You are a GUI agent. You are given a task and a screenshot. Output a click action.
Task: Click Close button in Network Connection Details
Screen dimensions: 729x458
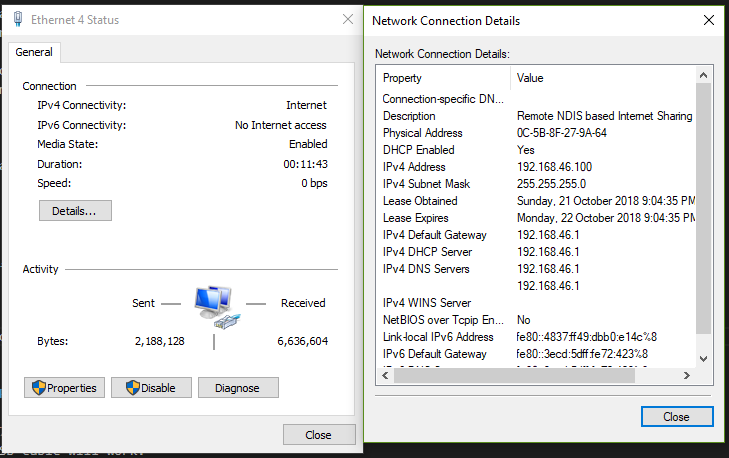point(676,416)
